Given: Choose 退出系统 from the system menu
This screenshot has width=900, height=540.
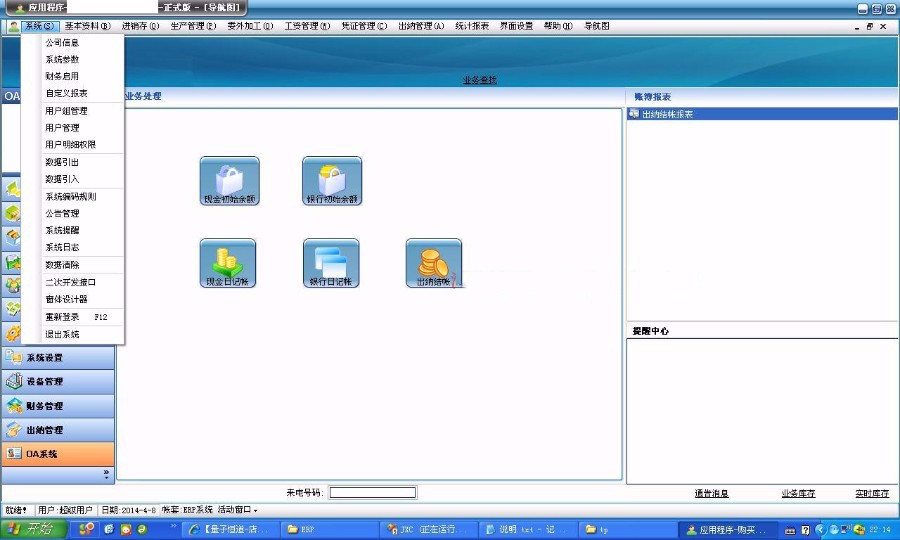Looking at the screenshot, I should coord(73,334).
